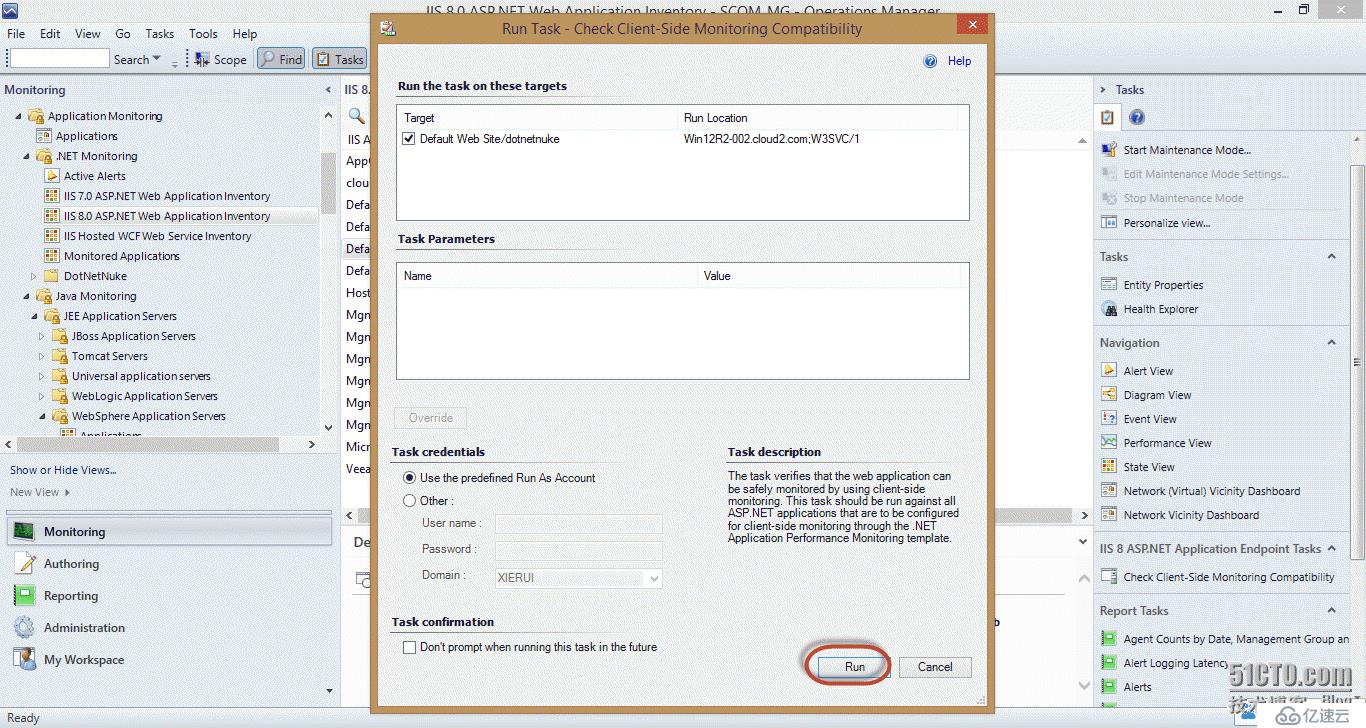Open the Tasks menu

tap(160, 34)
